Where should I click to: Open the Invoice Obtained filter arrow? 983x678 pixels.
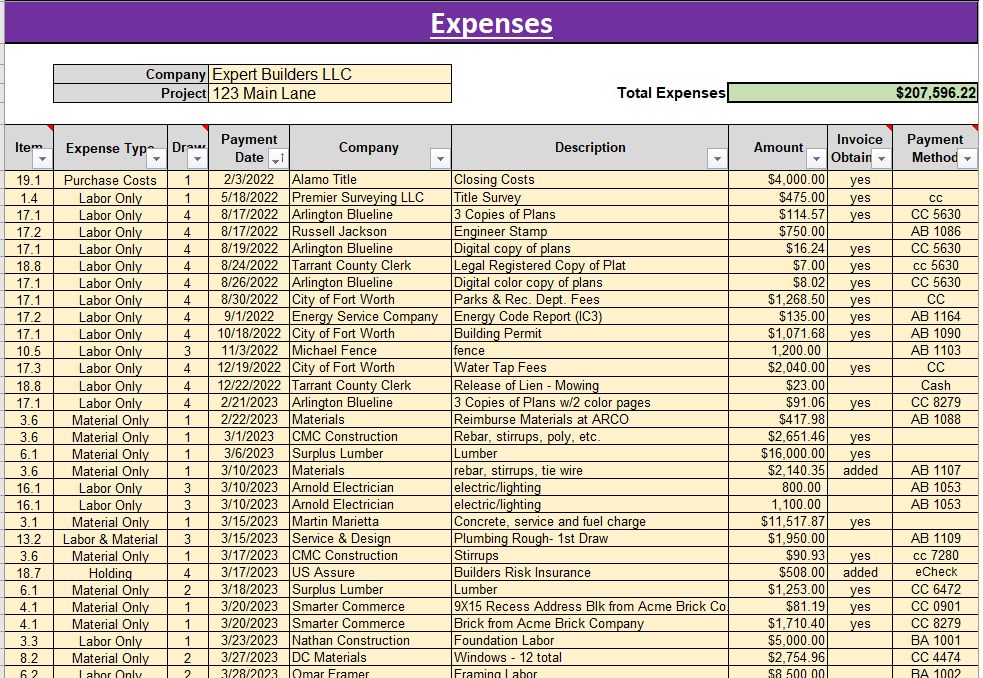click(x=881, y=159)
